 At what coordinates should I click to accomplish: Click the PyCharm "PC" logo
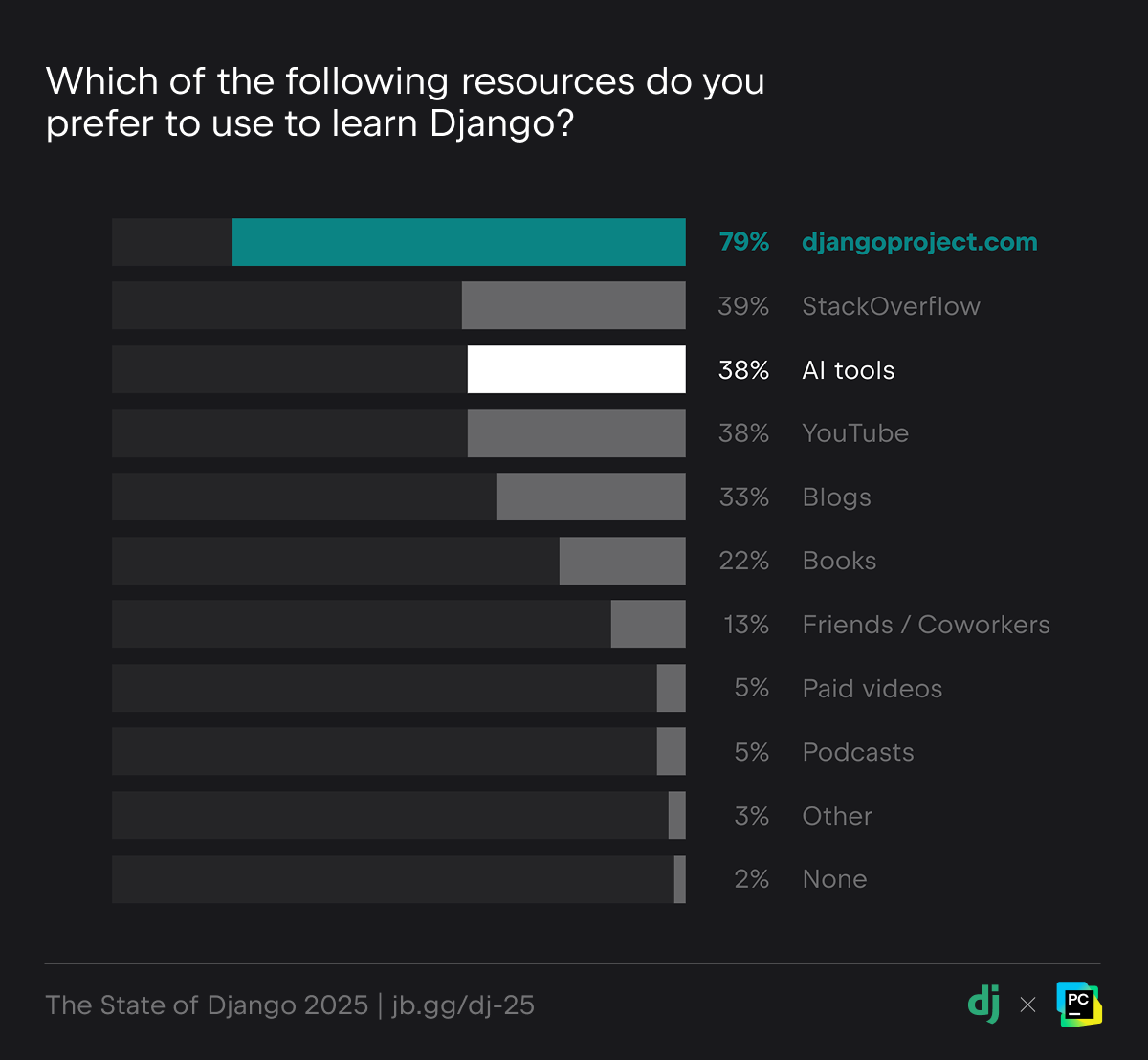pyautogui.click(x=1079, y=1005)
